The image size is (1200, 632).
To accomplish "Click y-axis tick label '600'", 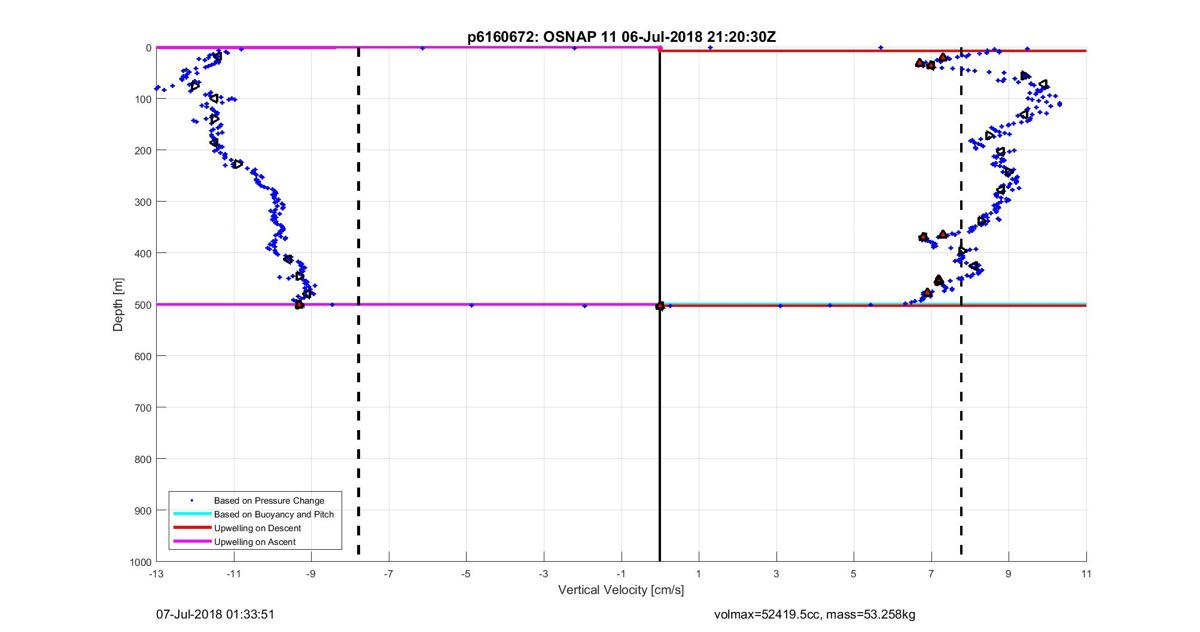I will pyautogui.click(x=144, y=356).
